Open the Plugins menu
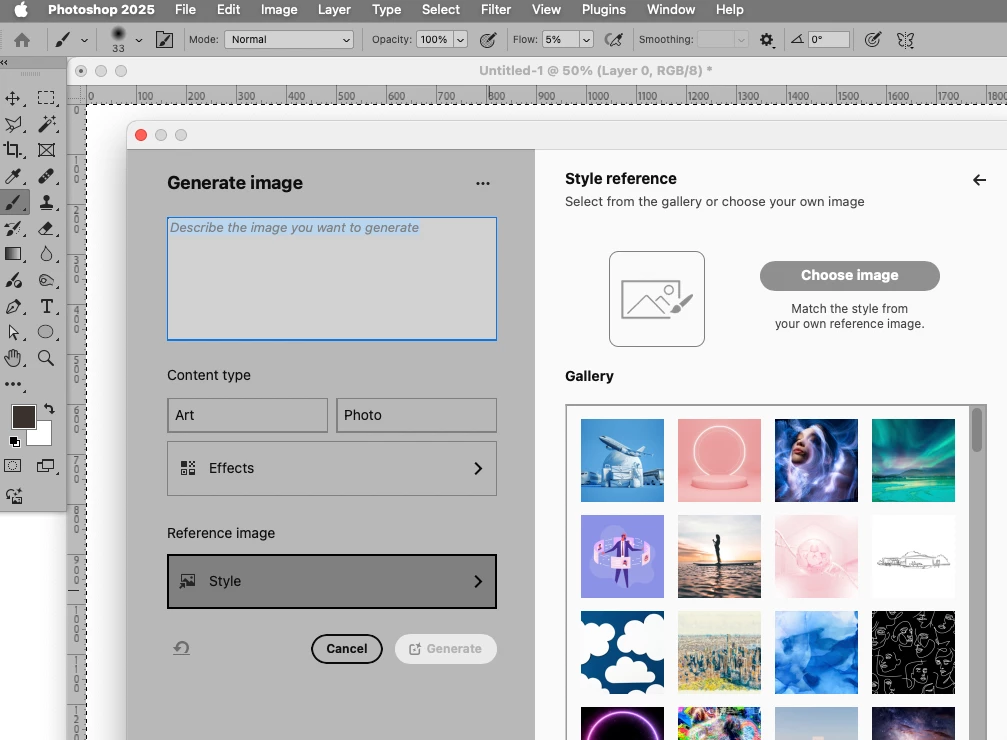This screenshot has height=740, width=1007. tap(604, 10)
